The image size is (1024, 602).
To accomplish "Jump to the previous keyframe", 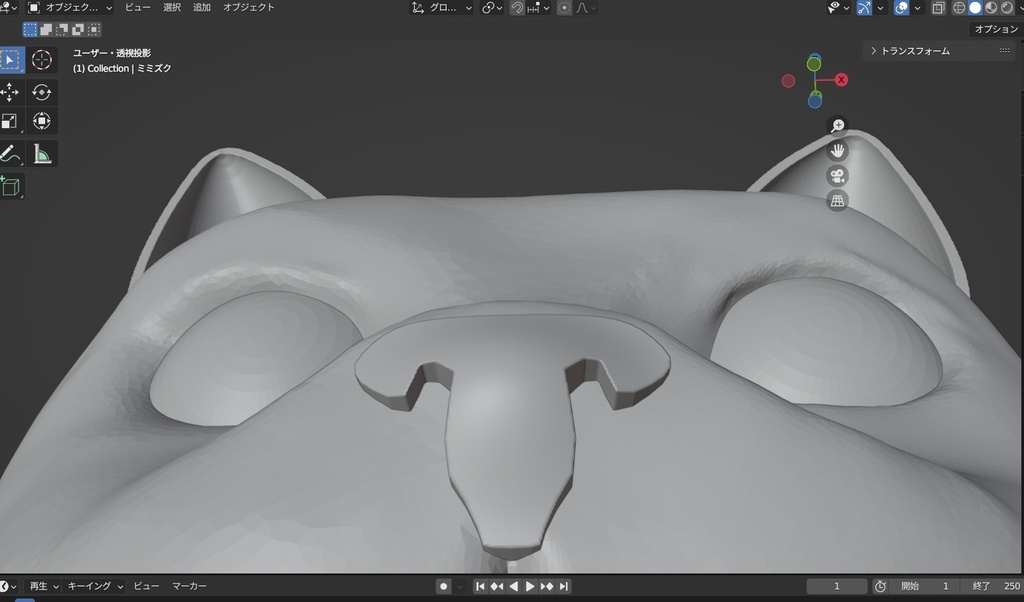I will [x=497, y=586].
